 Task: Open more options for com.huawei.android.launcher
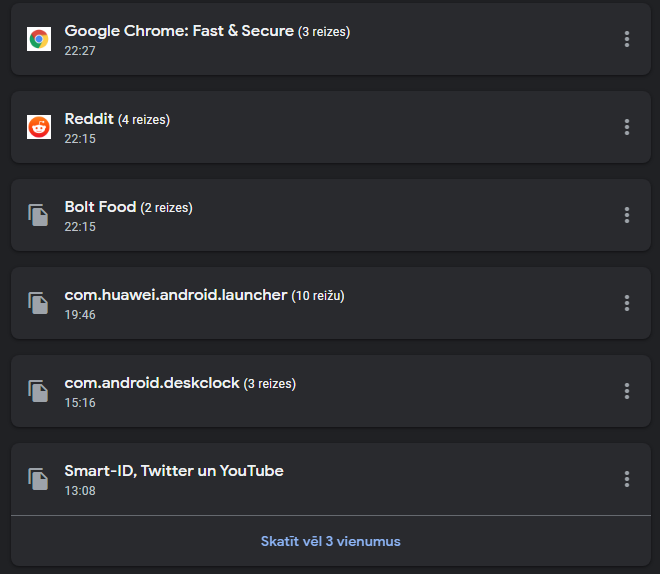click(627, 303)
